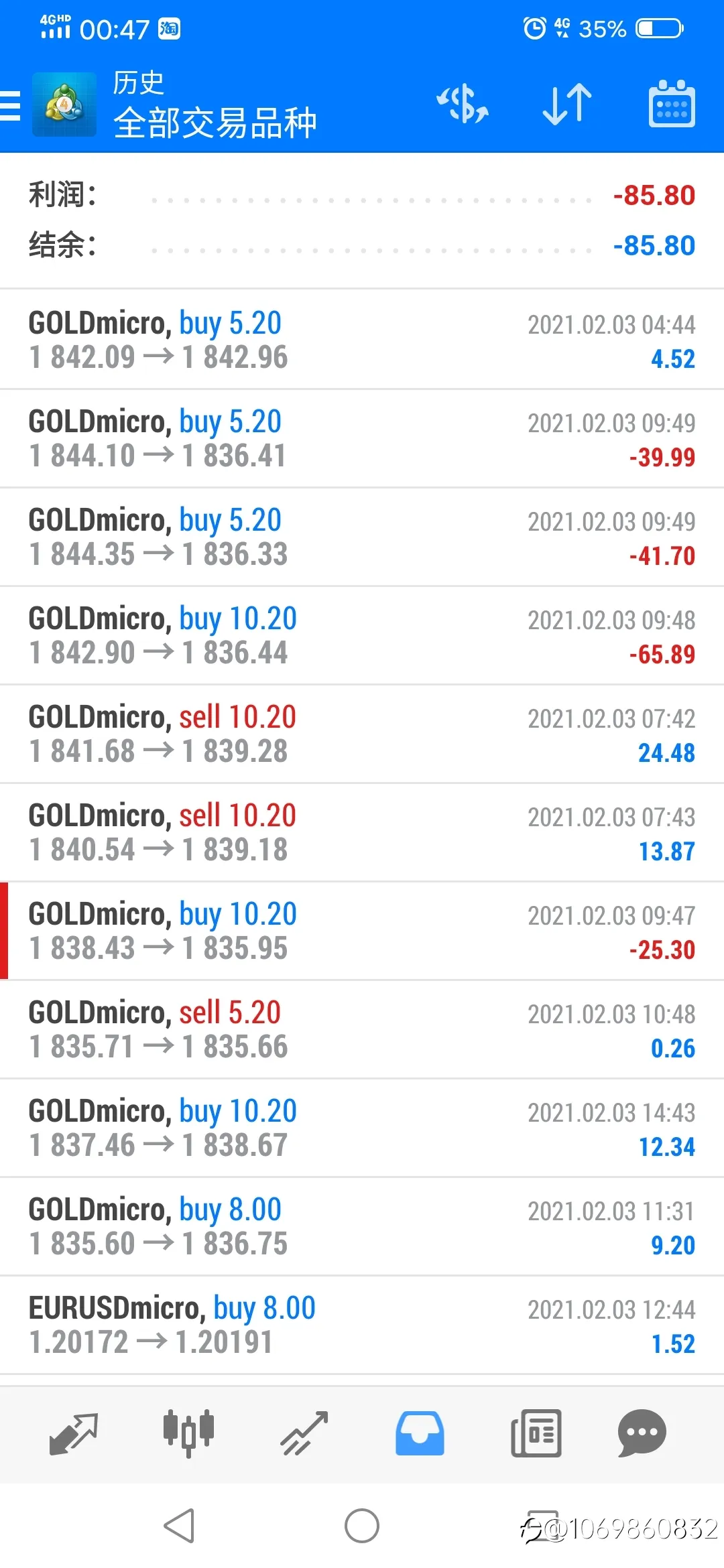Tap the 全部交易品种 symbols title
724x1568 pixels.
(215, 123)
